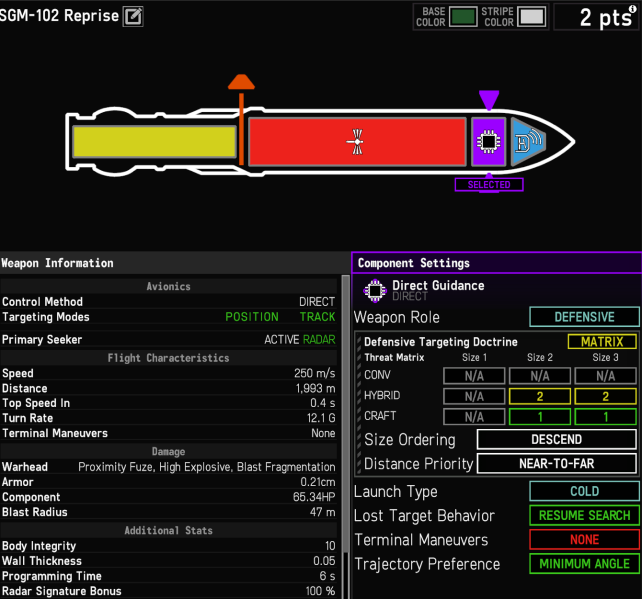The width and height of the screenshot is (642, 599).
Task: Click the Additional Stats section heading
Action: pyautogui.click(x=168, y=531)
